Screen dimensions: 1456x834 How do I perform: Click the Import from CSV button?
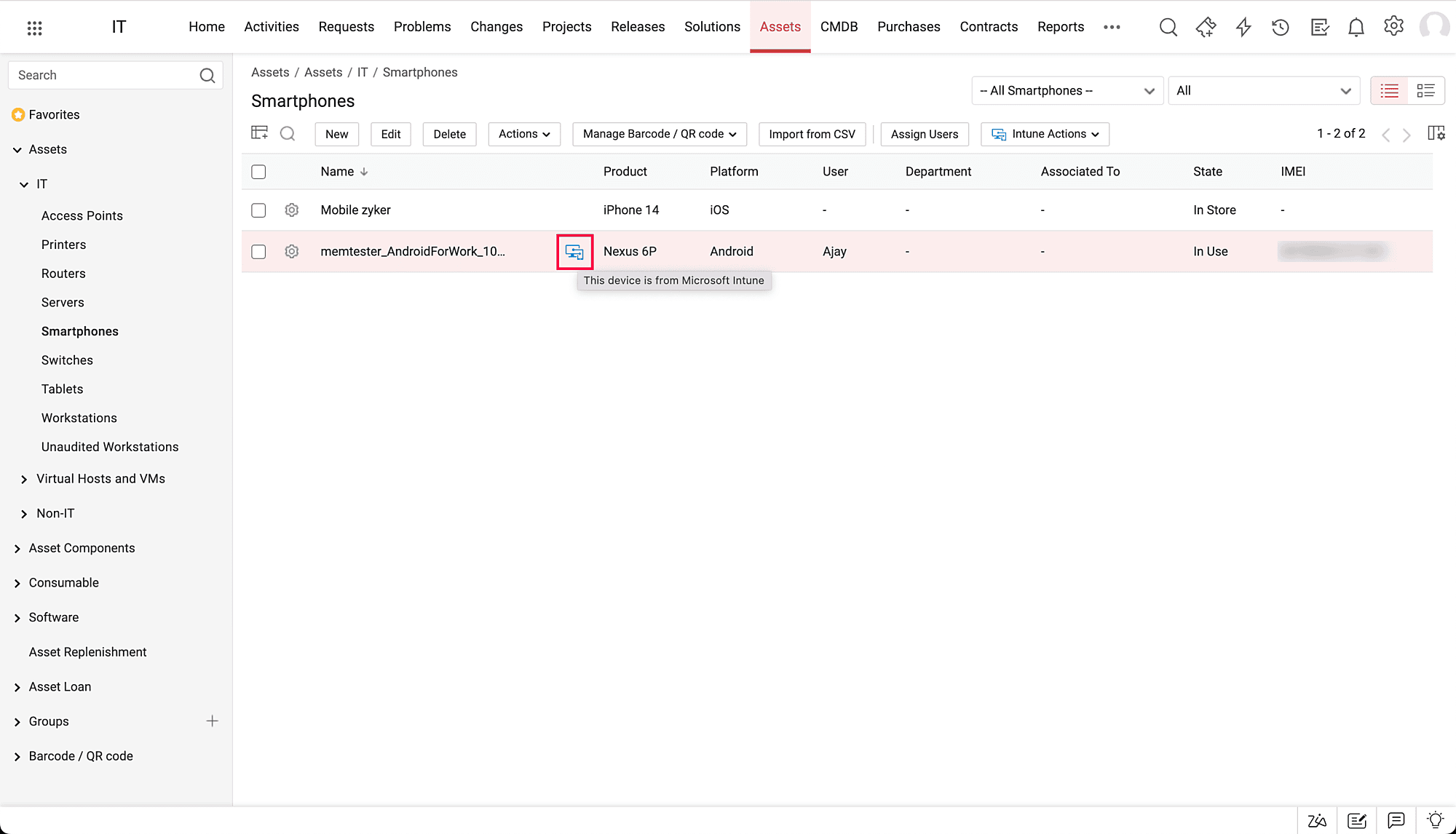click(x=812, y=134)
